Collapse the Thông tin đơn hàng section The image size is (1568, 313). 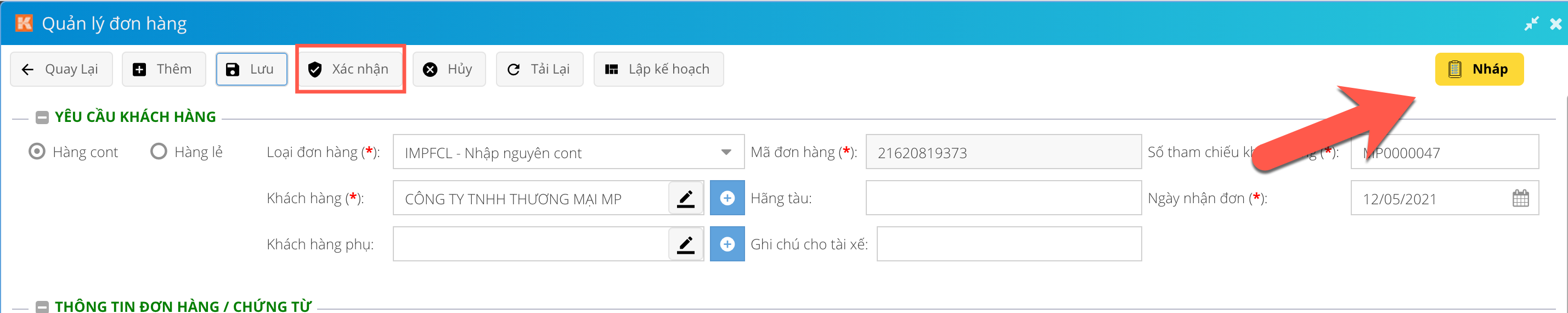click(42, 307)
